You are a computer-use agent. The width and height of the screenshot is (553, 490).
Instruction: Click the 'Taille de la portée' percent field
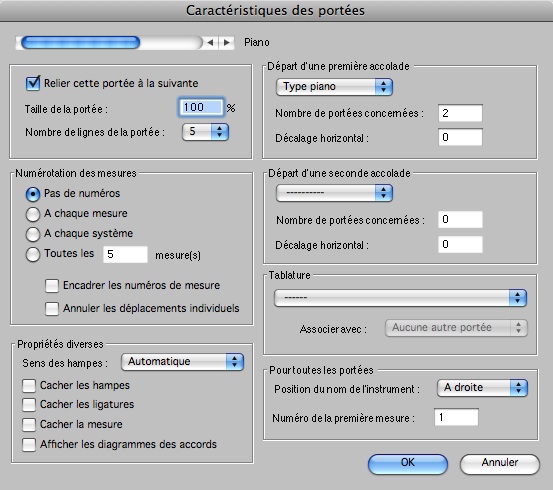(x=201, y=107)
